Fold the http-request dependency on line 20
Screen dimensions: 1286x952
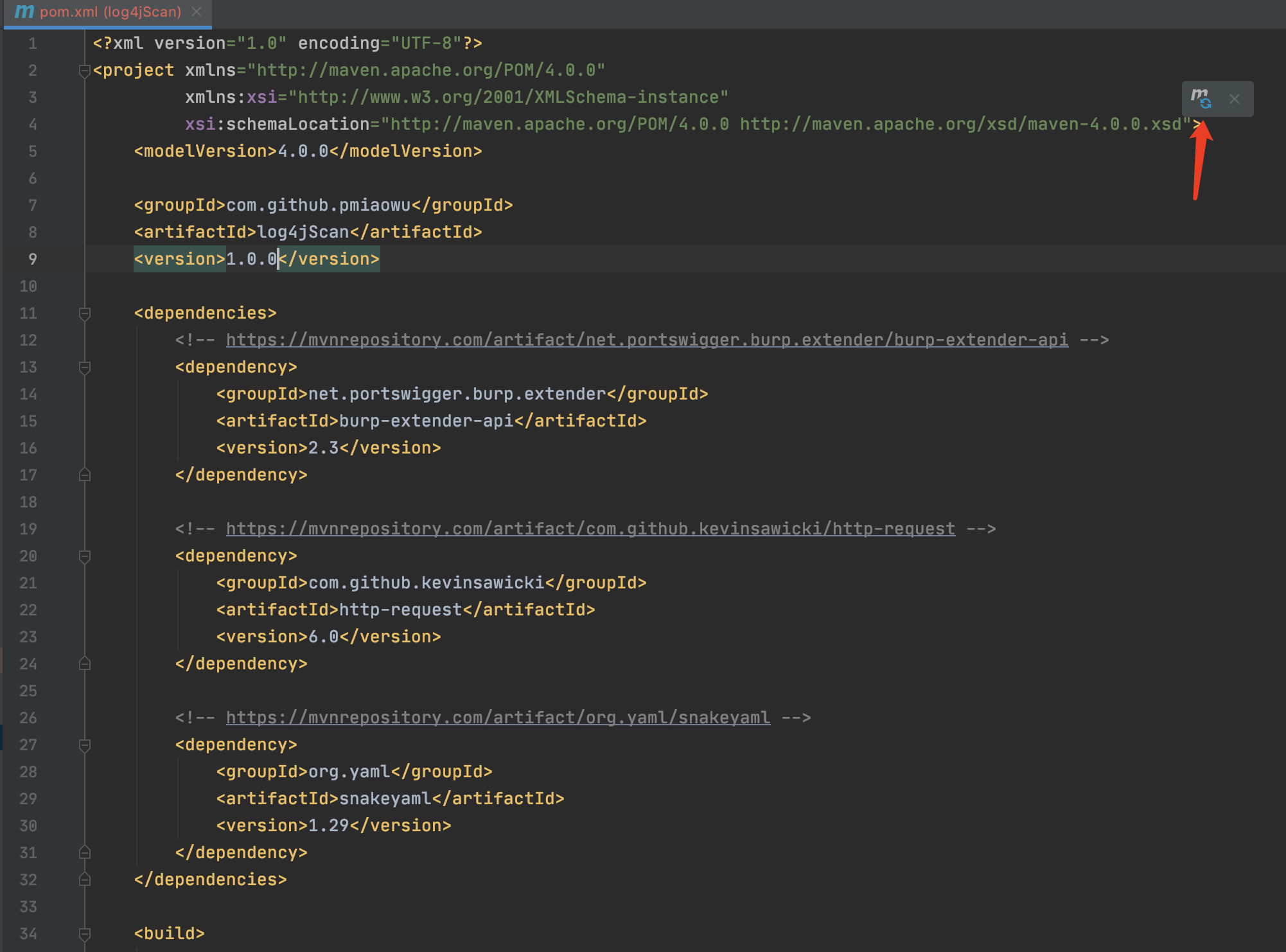point(84,556)
